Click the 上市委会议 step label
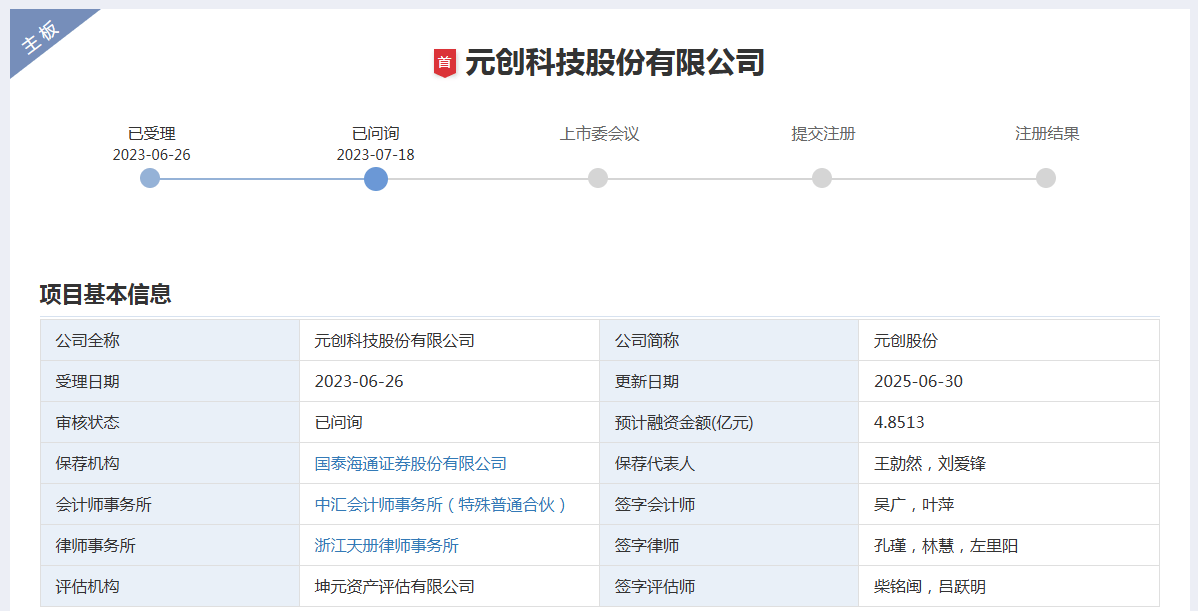 click(599, 134)
